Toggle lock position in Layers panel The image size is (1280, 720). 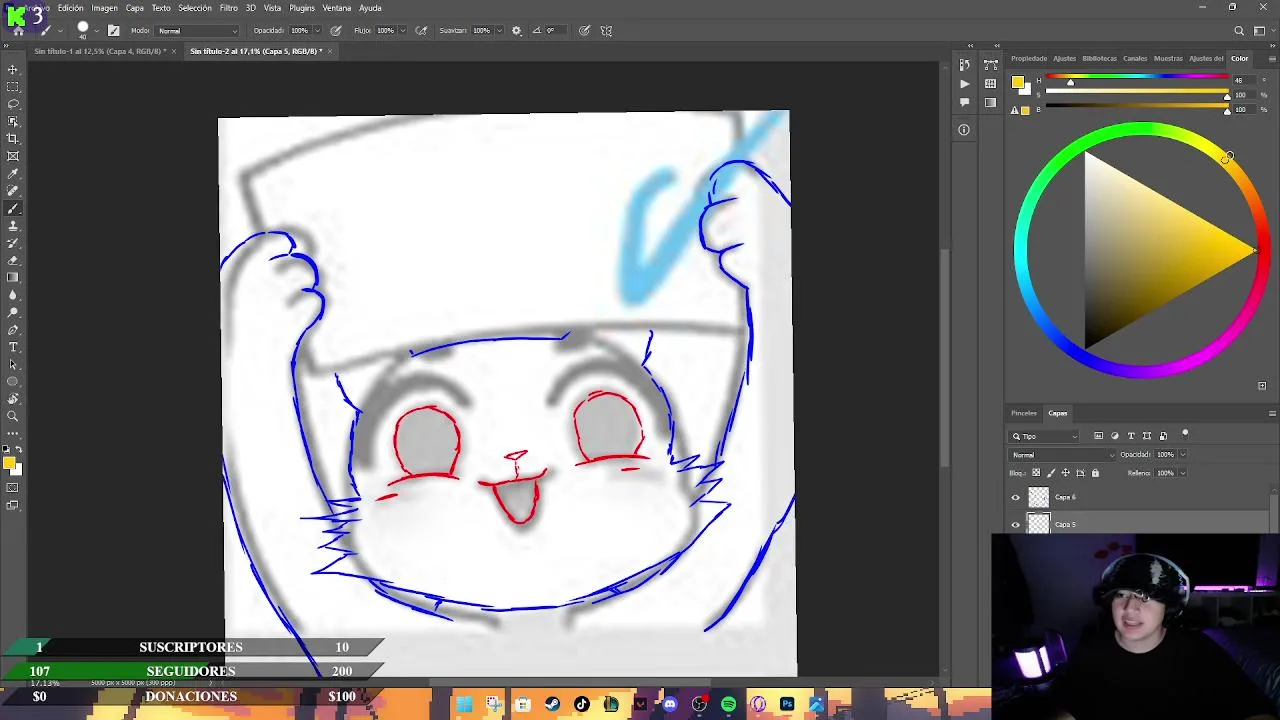(1065, 473)
